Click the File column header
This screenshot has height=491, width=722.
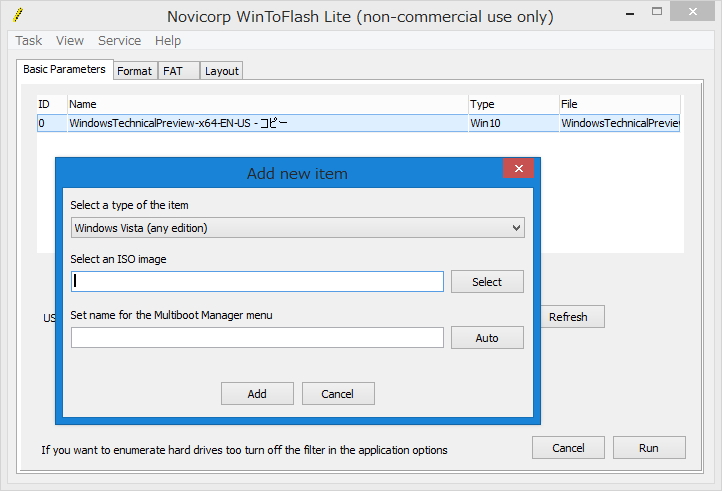619,104
